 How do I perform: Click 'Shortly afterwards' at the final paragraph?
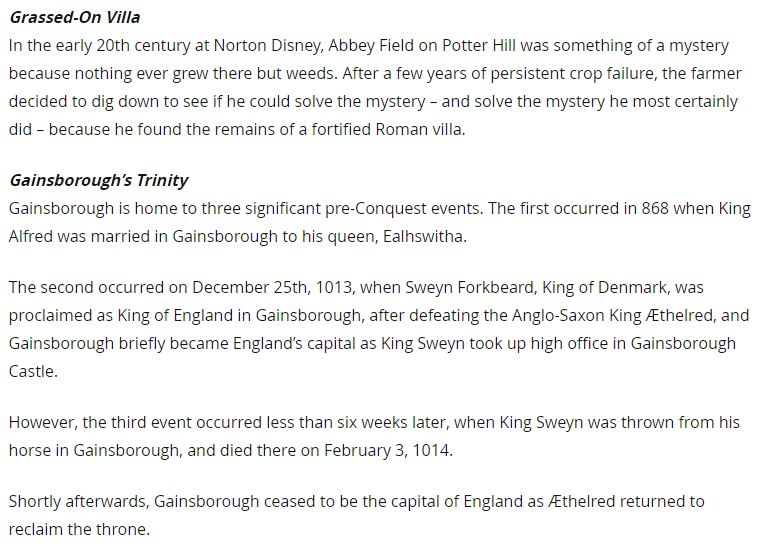click(x=79, y=501)
